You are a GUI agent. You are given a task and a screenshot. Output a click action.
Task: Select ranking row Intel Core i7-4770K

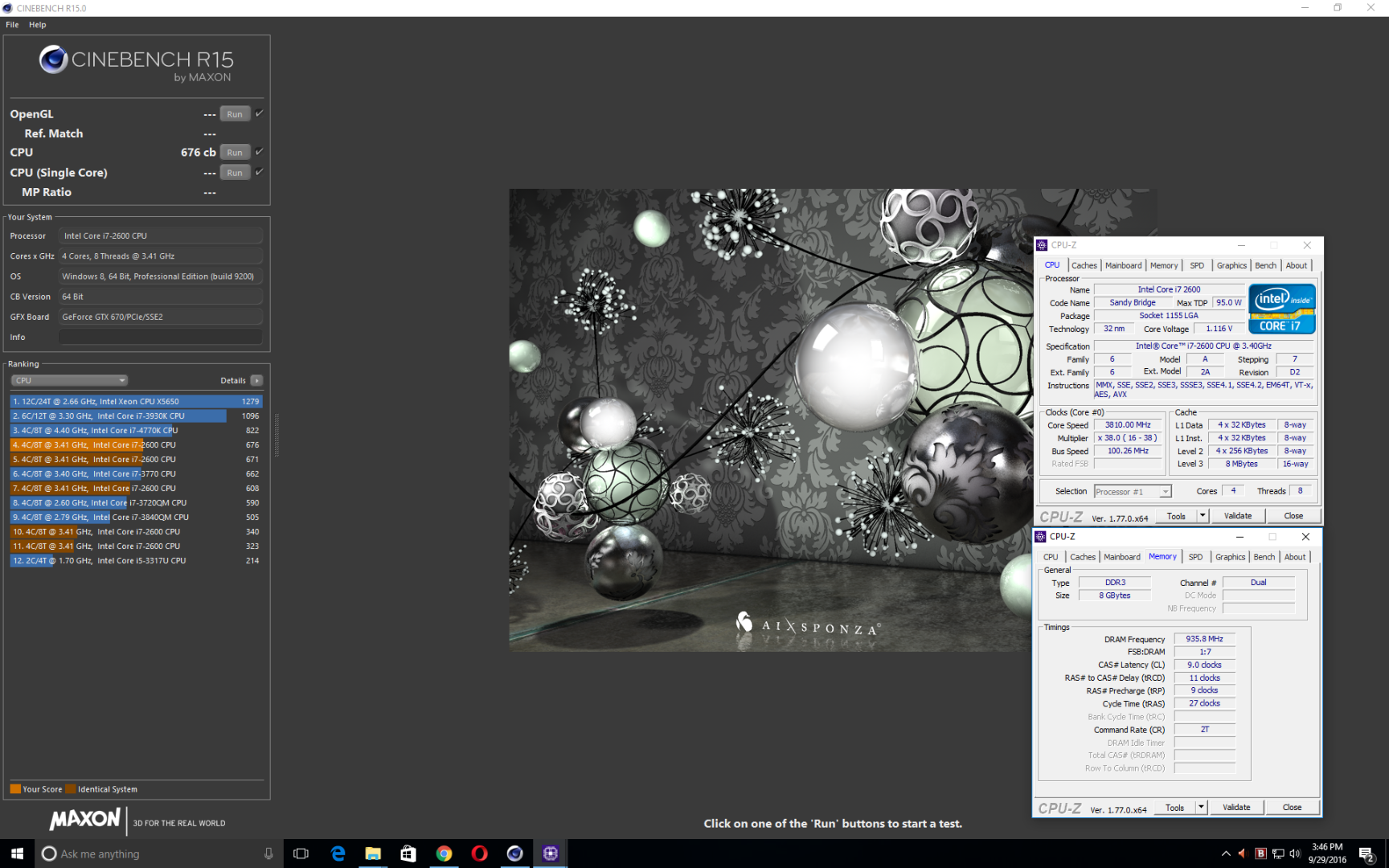(136, 430)
